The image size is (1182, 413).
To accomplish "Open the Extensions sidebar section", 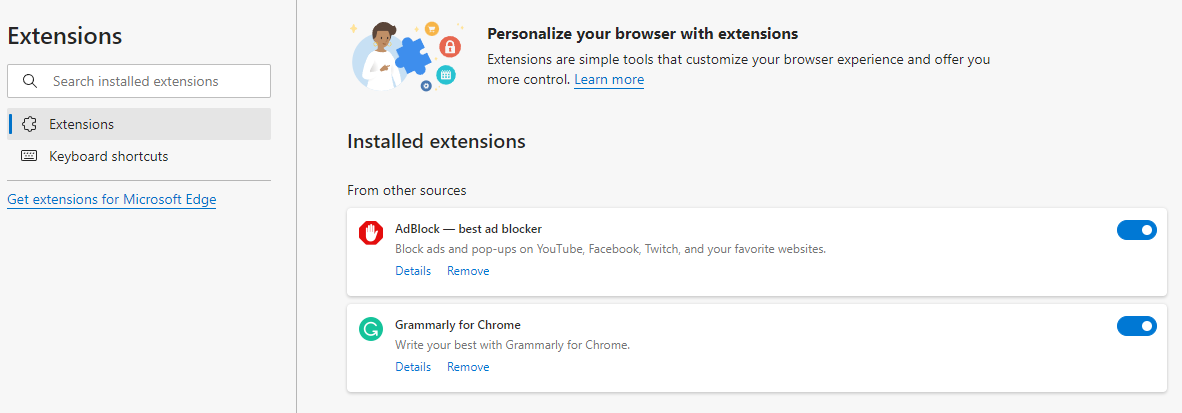I will 81,124.
